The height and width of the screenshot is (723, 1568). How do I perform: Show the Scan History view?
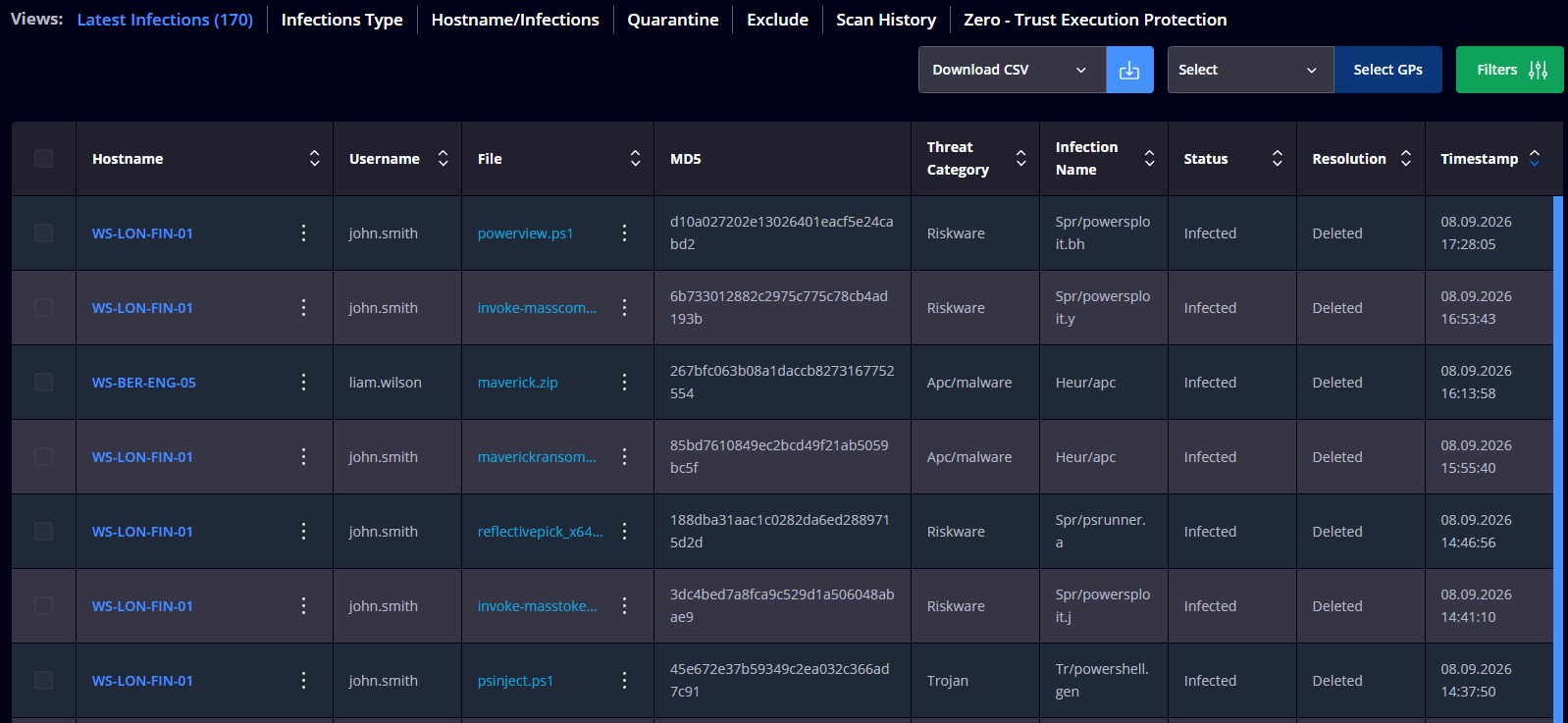(886, 20)
